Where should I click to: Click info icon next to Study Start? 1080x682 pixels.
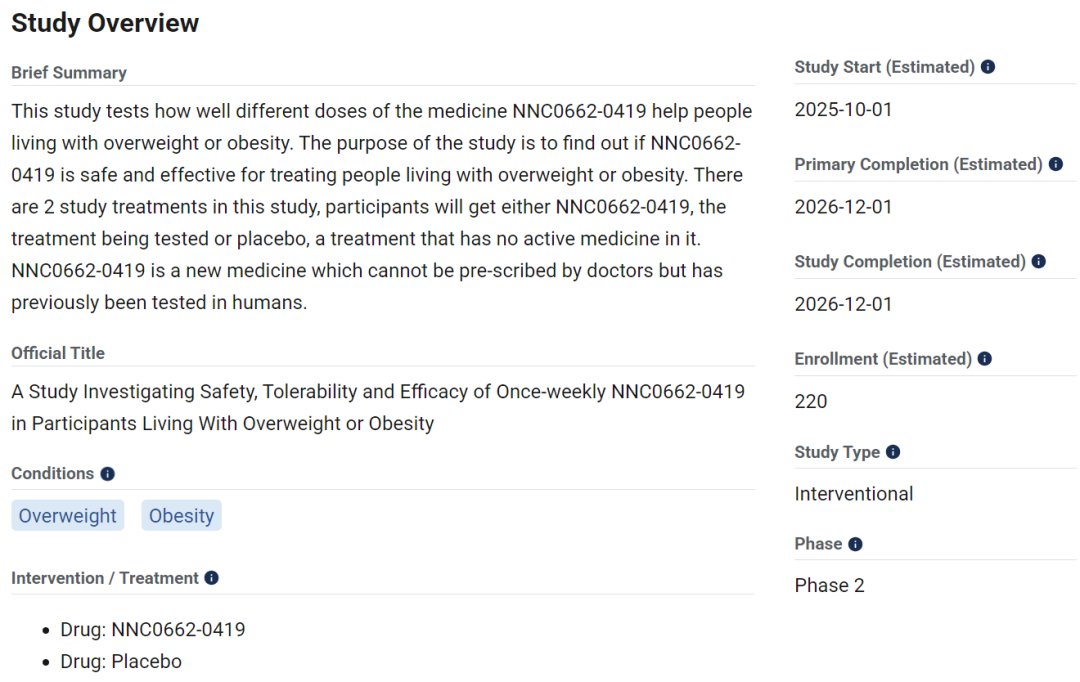coord(988,67)
